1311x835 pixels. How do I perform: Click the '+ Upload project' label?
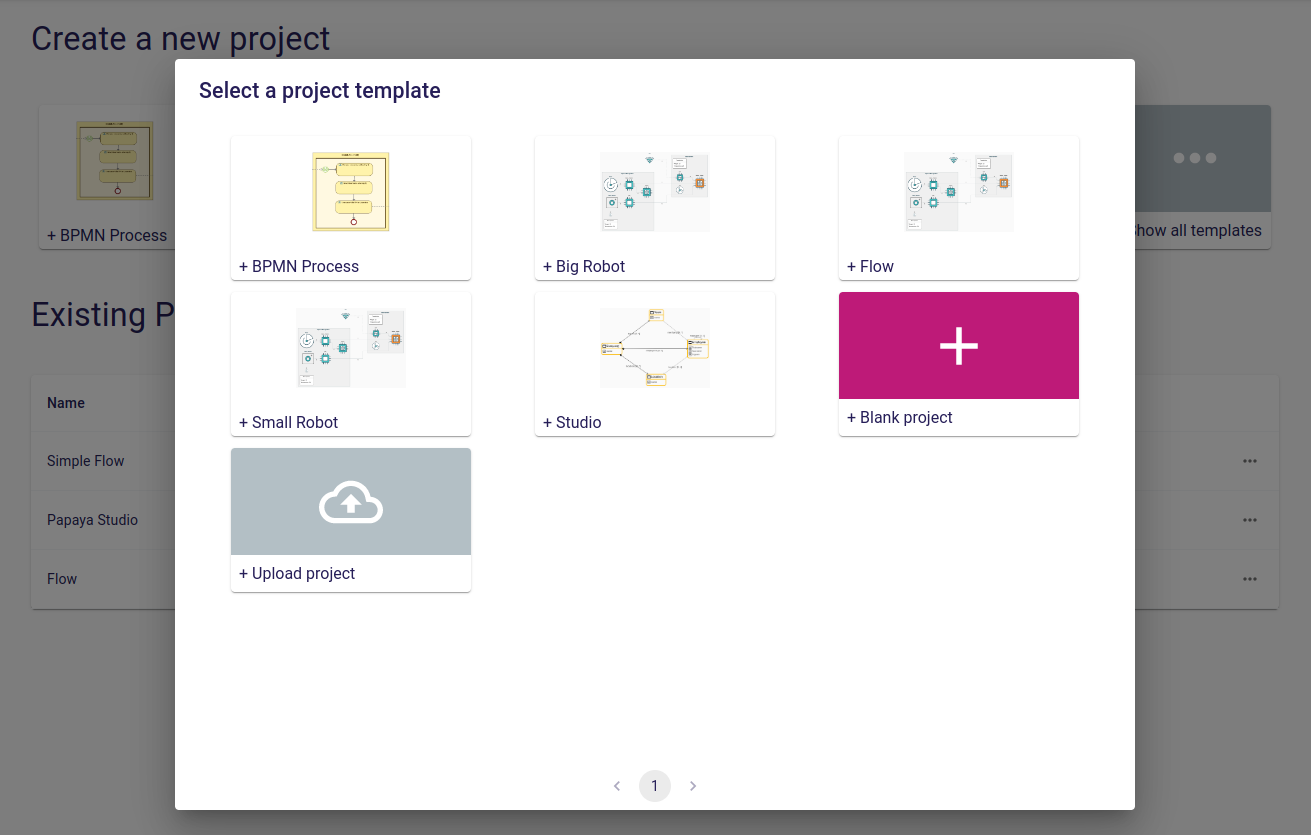pyautogui.click(x=297, y=573)
